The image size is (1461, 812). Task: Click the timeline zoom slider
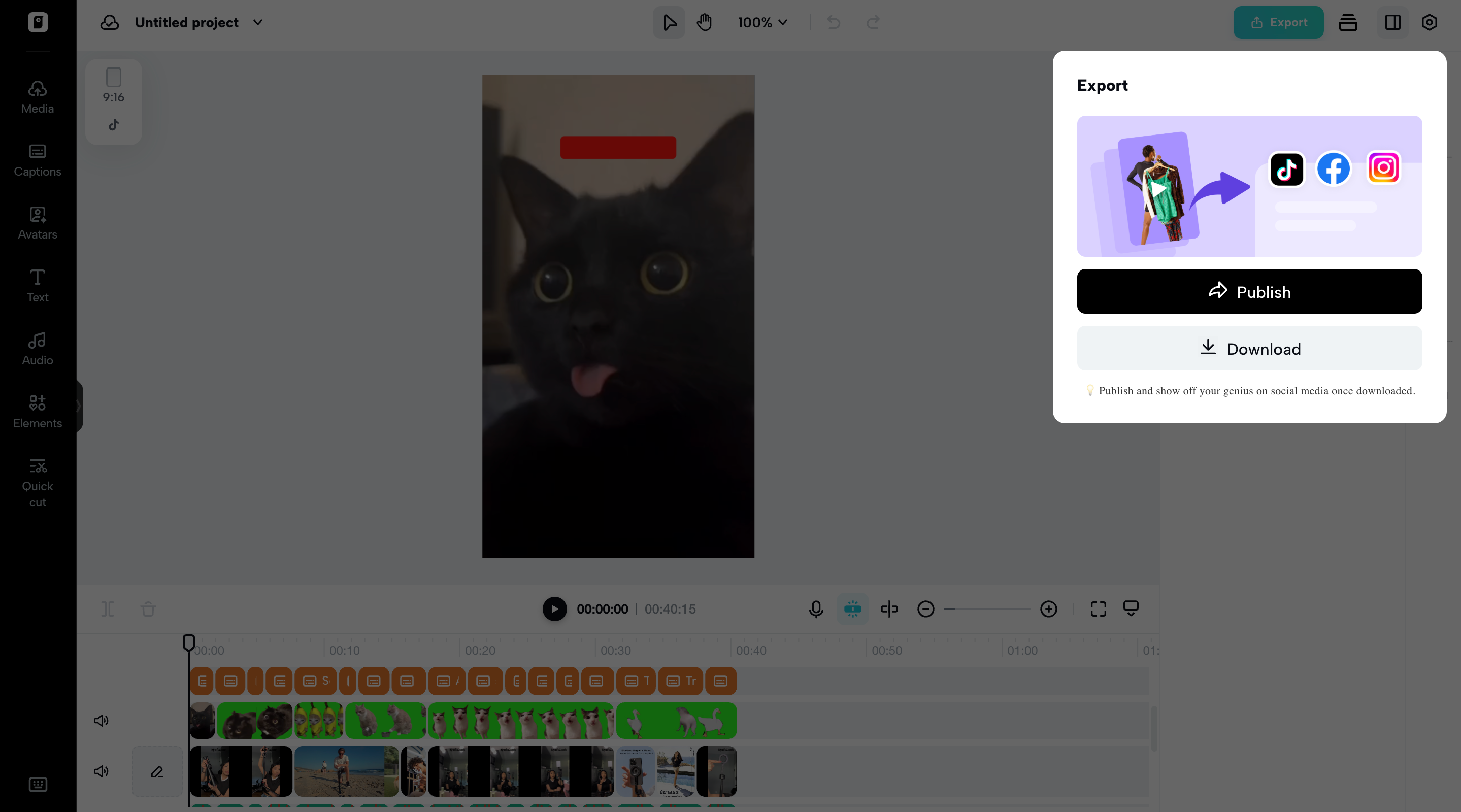(x=987, y=609)
